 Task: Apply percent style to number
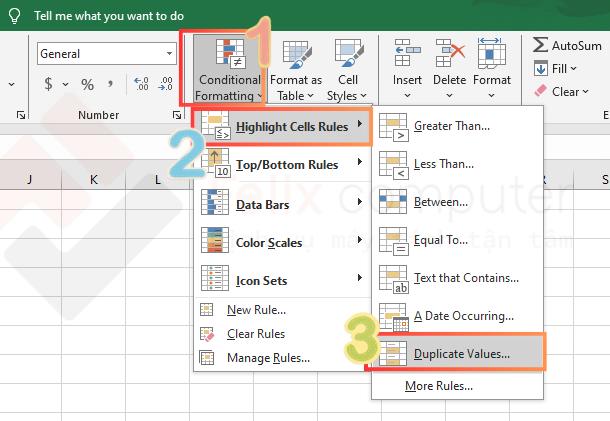point(87,85)
